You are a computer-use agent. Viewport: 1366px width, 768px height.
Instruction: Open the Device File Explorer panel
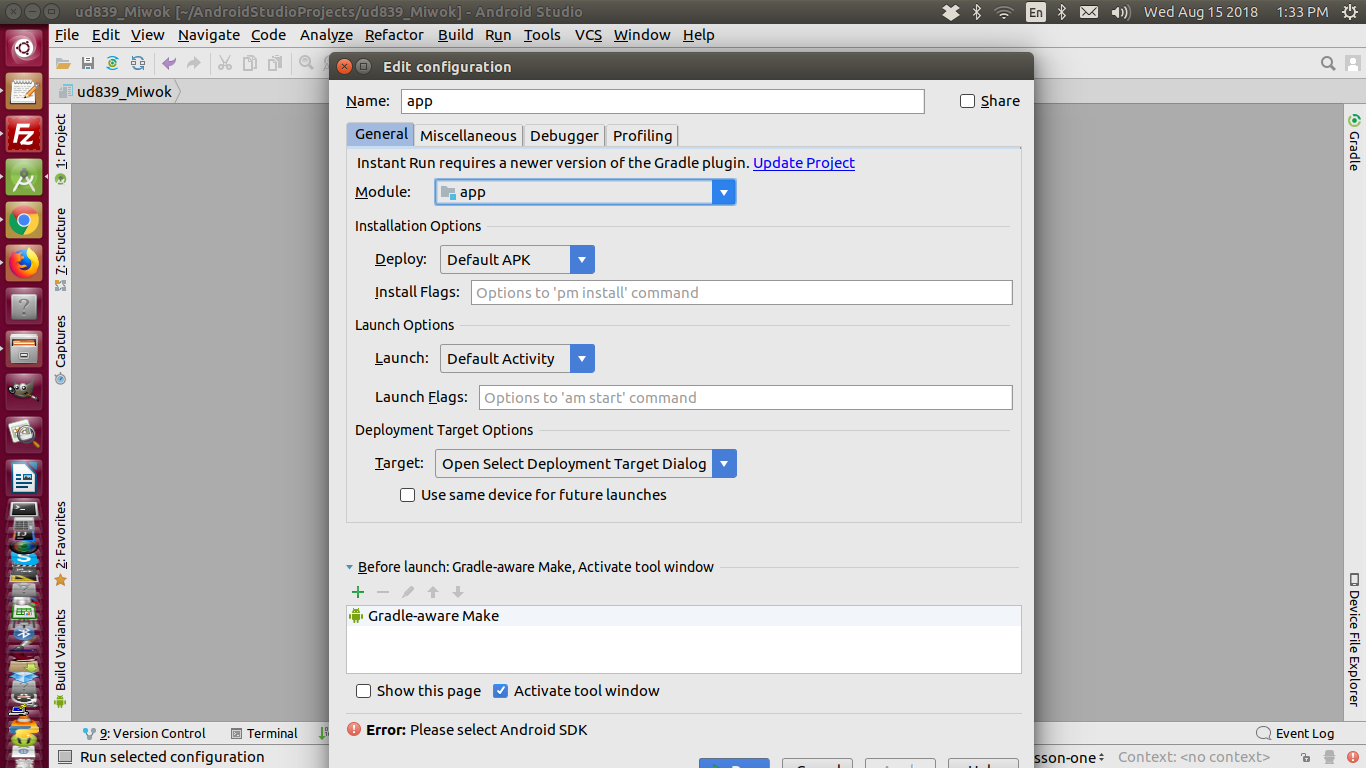point(1354,639)
